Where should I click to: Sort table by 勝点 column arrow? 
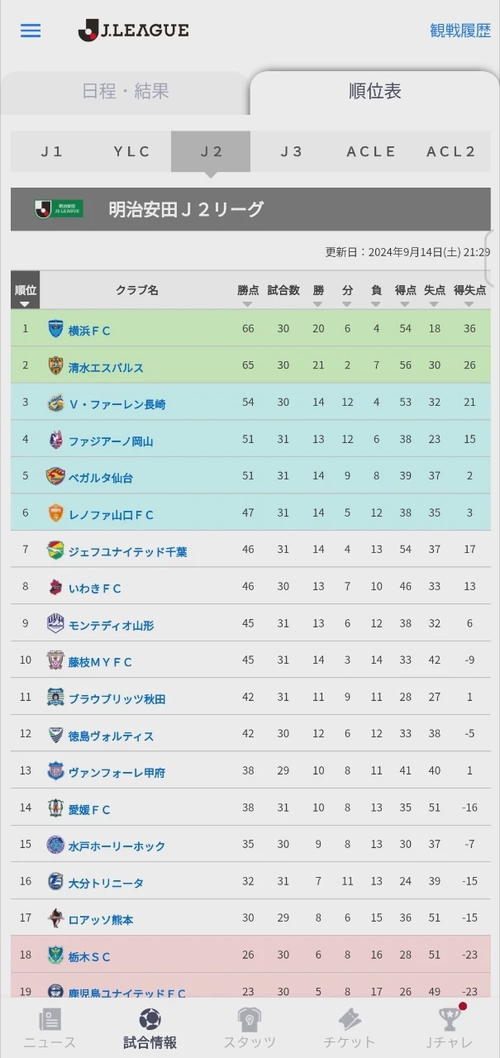coord(248,305)
